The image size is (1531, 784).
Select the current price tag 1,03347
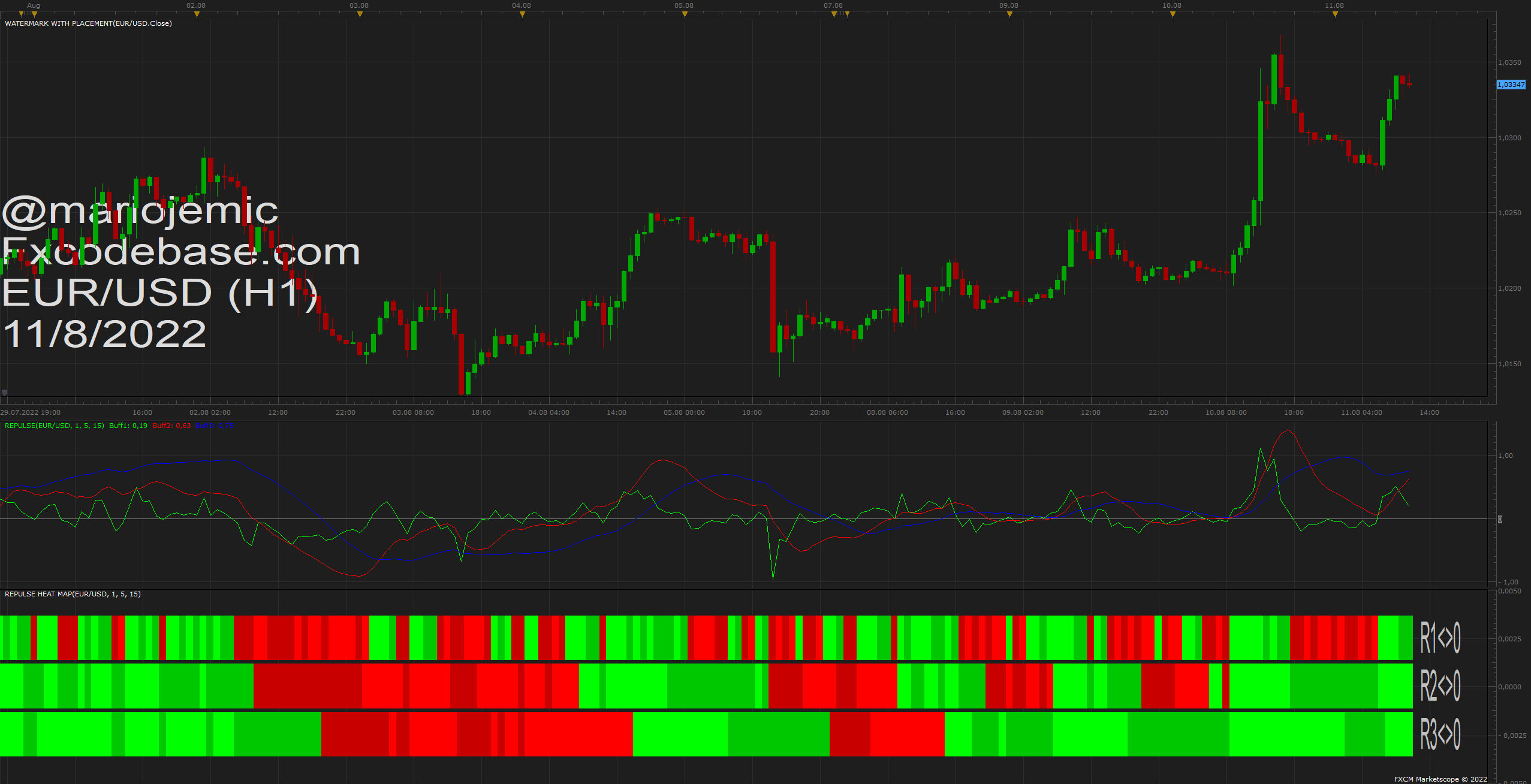[1511, 85]
